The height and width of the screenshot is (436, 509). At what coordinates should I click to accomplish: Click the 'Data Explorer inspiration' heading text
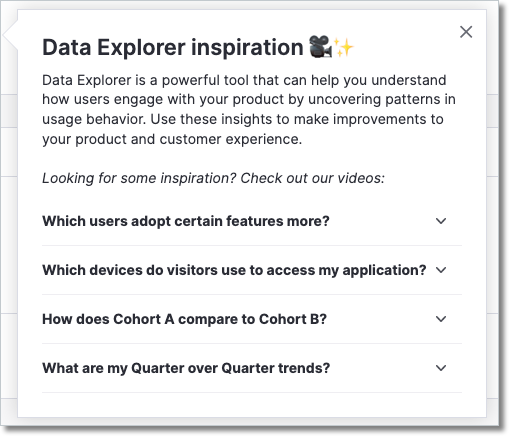coord(172,47)
